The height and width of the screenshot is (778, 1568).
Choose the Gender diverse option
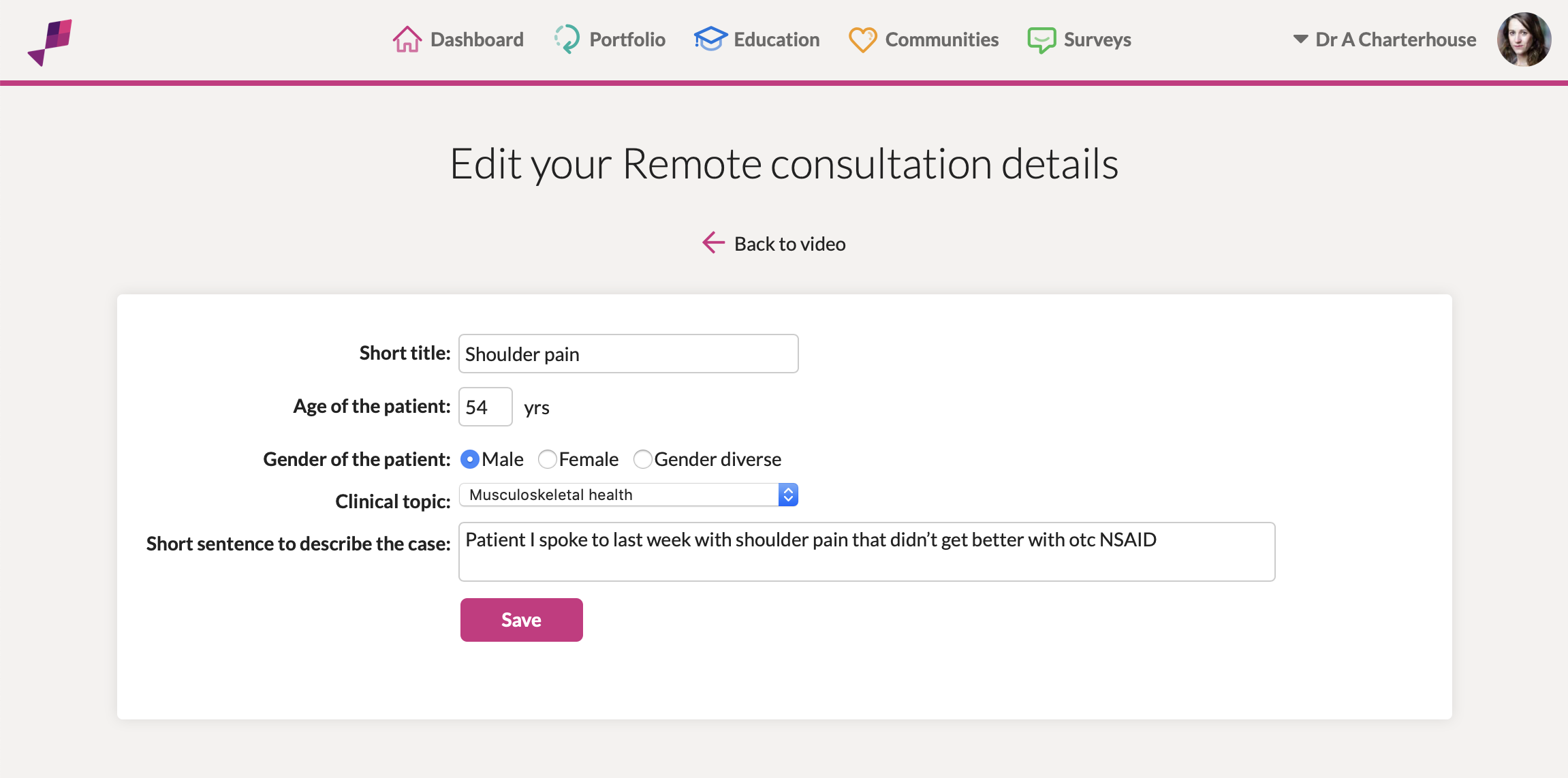pos(642,459)
